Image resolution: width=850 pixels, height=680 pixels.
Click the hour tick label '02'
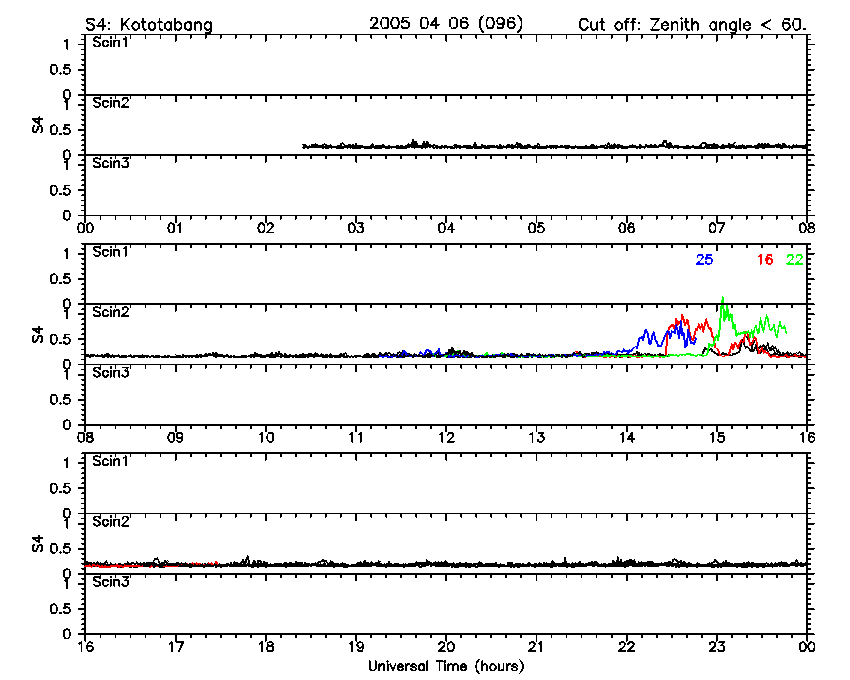(x=265, y=228)
